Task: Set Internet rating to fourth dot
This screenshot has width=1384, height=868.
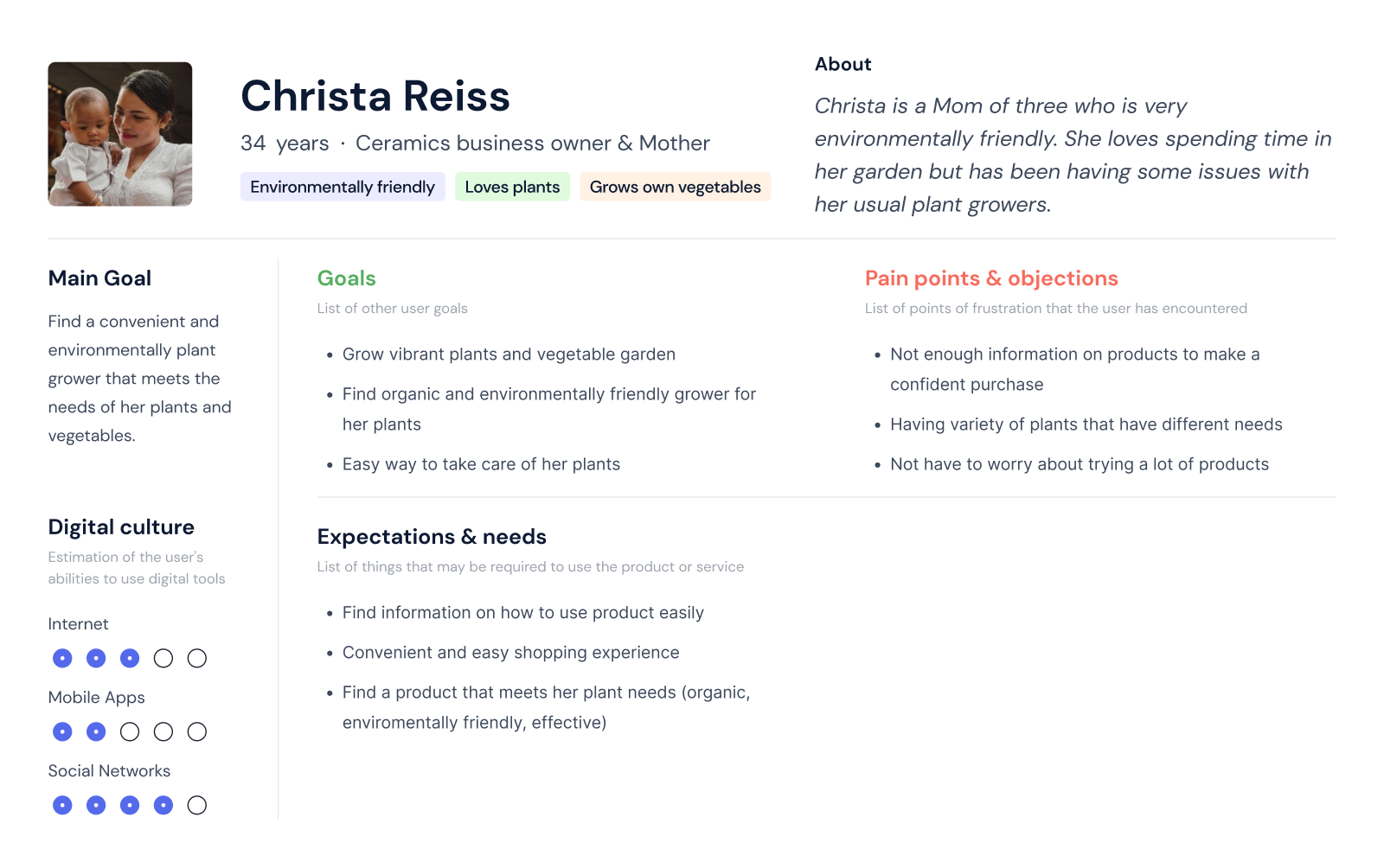Action: tap(163, 659)
